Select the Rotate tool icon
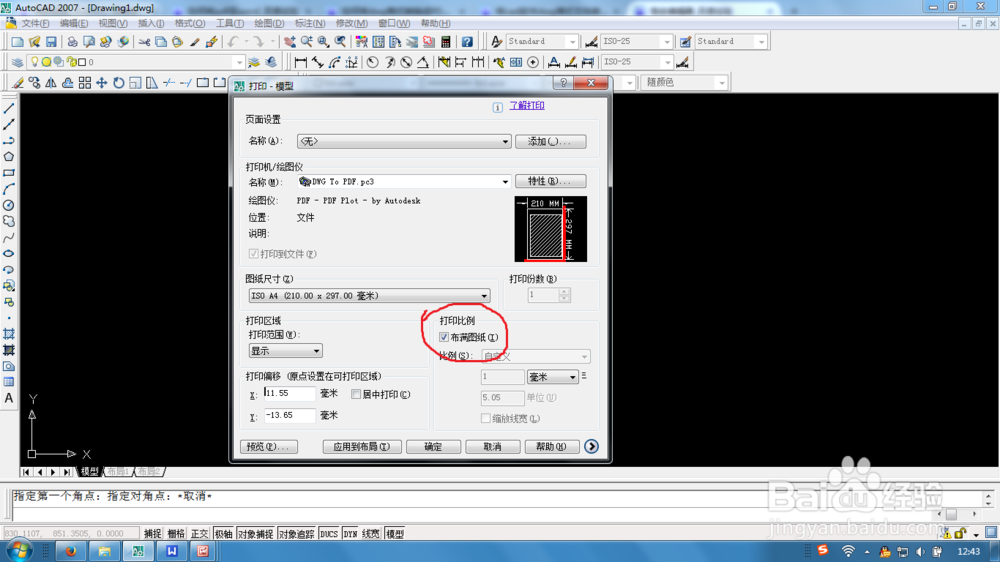The width and height of the screenshot is (1000, 562). pyautogui.click(x=119, y=83)
